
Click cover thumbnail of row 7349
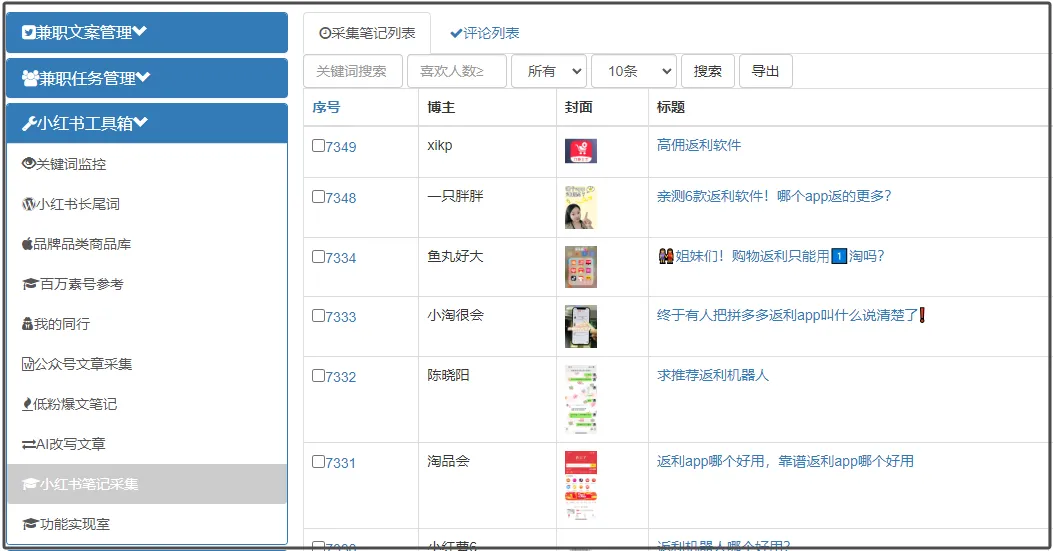click(x=581, y=151)
